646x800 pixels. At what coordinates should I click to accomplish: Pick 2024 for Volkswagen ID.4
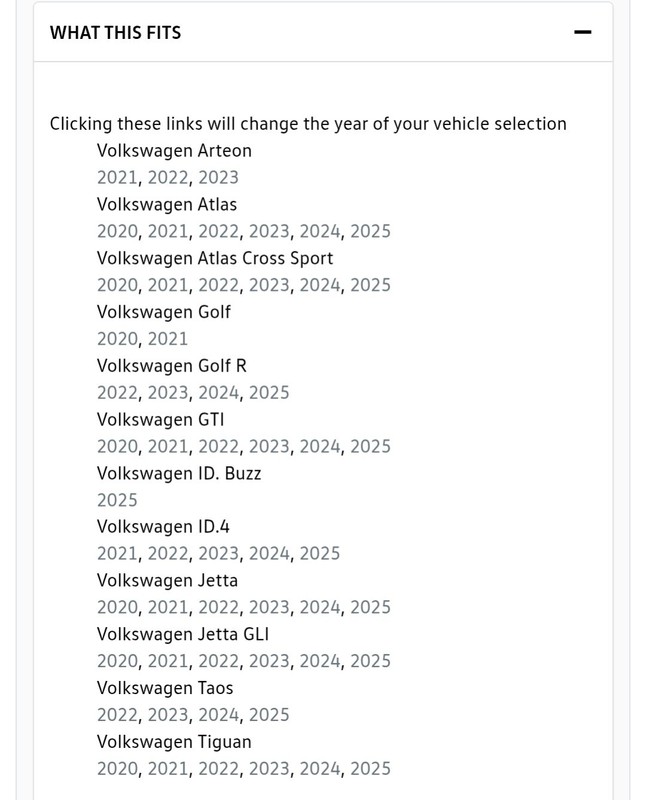(269, 554)
